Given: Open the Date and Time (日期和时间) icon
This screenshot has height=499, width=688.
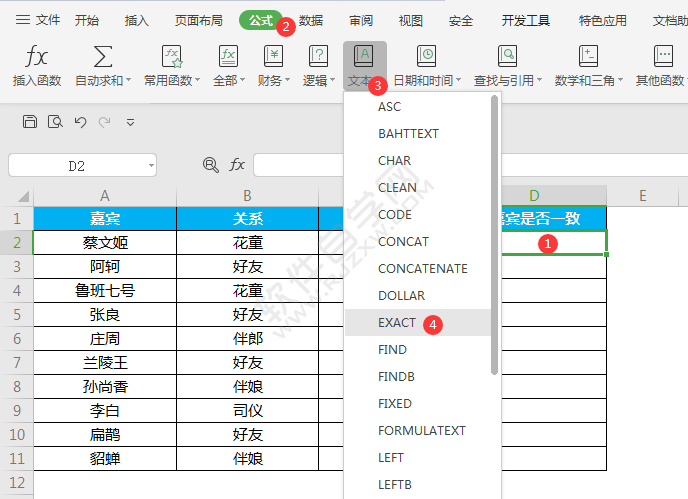Looking at the screenshot, I should point(426,56).
